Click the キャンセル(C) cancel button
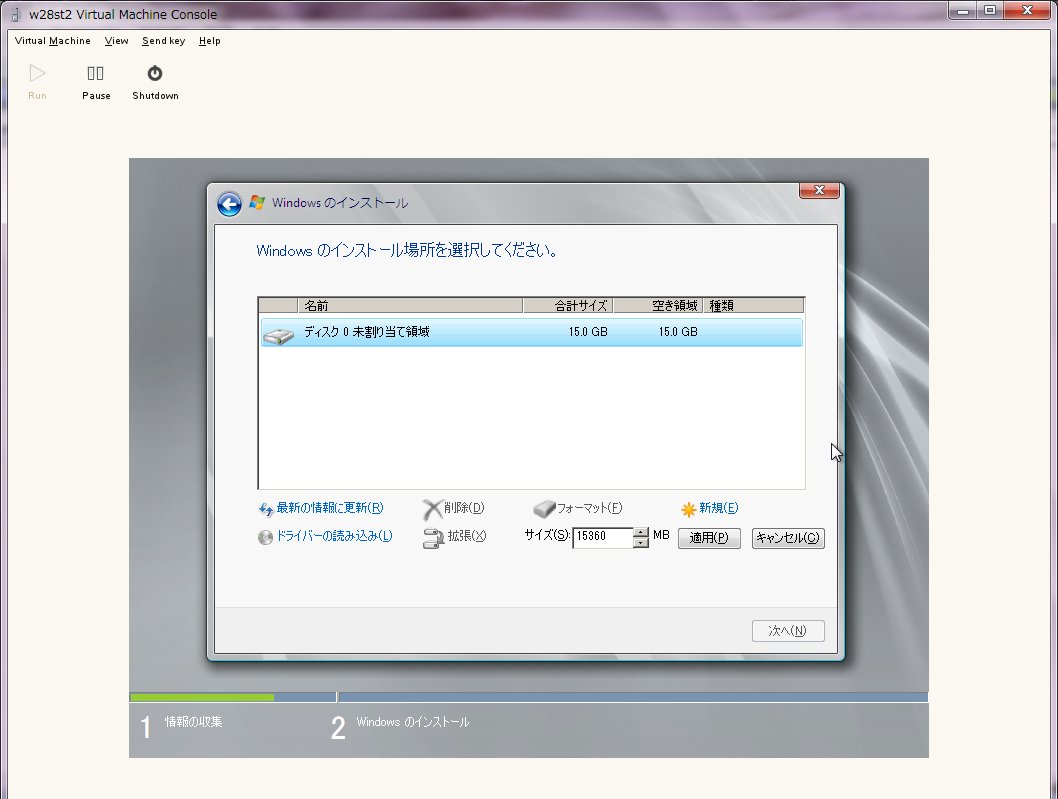 click(788, 538)
